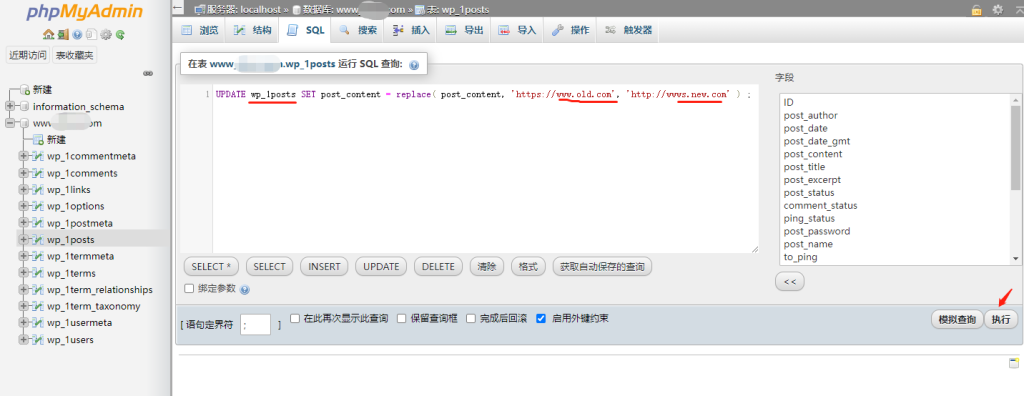1024x396 pixels.
Task: Click the table icon beside wp_1users
Action: tap(39, 339)
